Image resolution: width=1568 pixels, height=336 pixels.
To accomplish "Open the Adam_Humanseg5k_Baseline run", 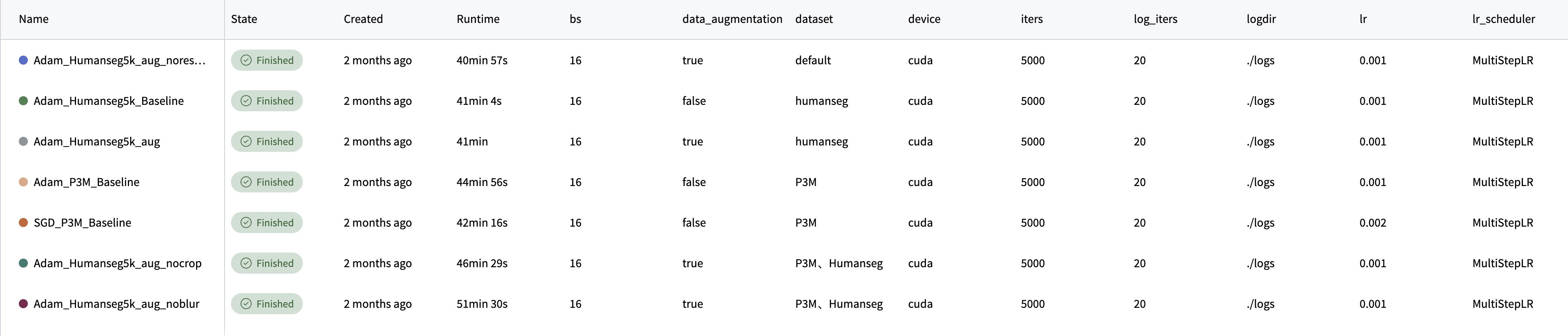I will tap(108, 101).
